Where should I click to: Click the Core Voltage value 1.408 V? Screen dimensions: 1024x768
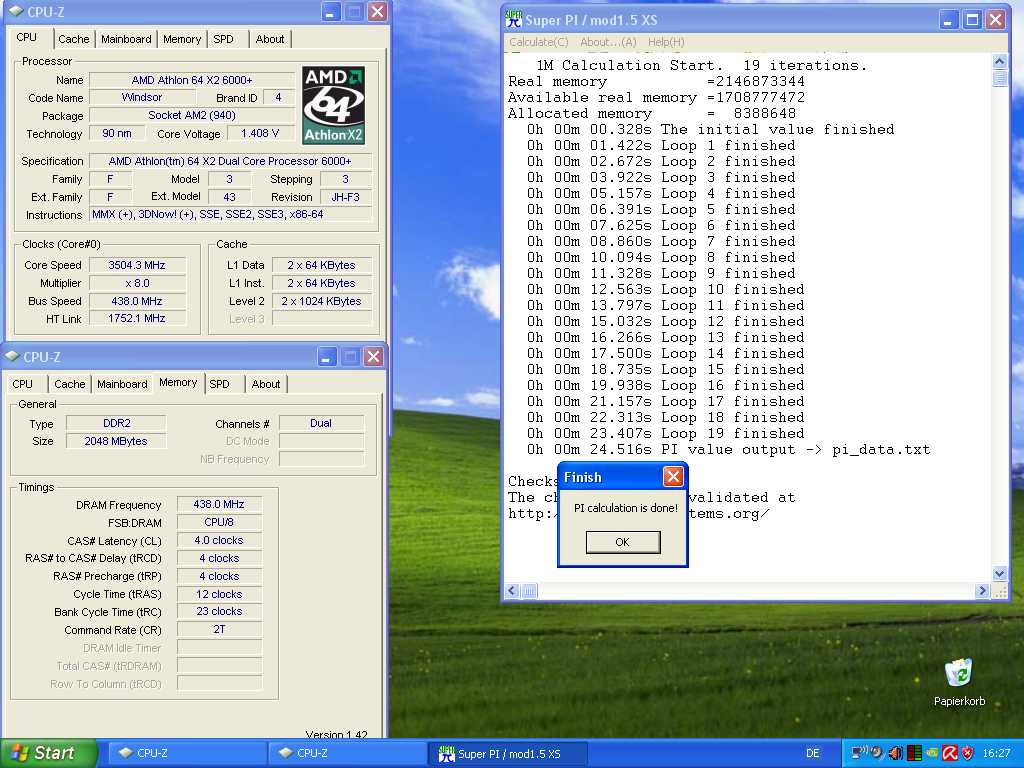tap(261, 133)
